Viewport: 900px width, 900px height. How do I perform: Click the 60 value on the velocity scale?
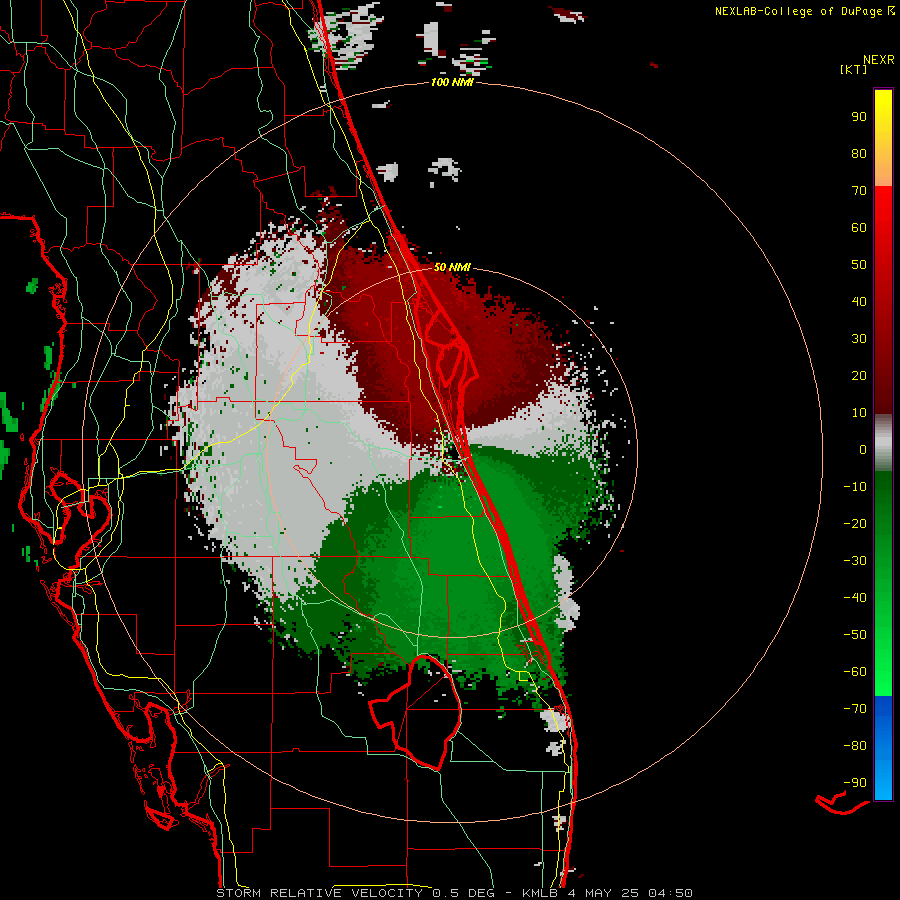click(859, 227)
